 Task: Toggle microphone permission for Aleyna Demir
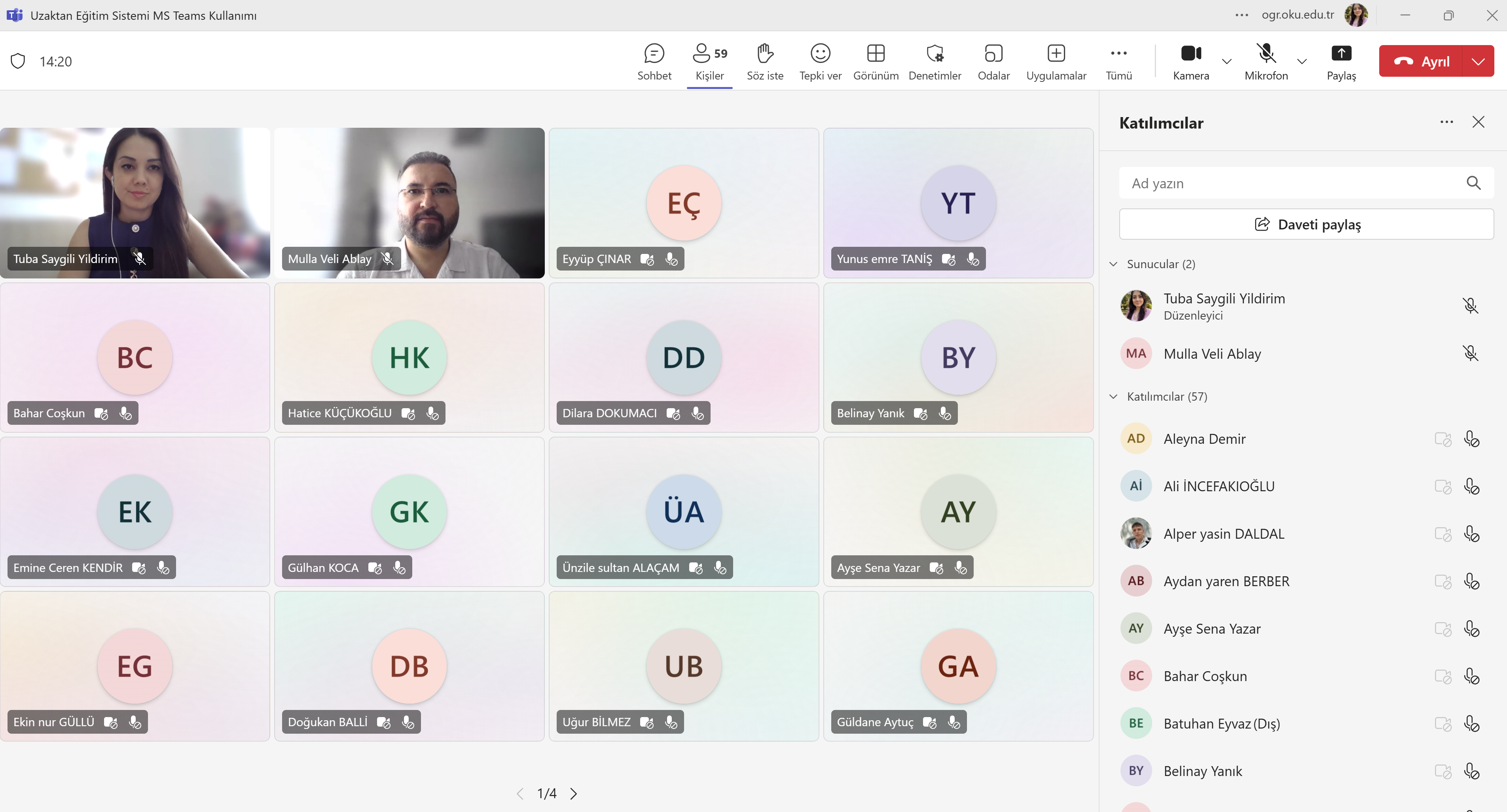coord(1471,439)
